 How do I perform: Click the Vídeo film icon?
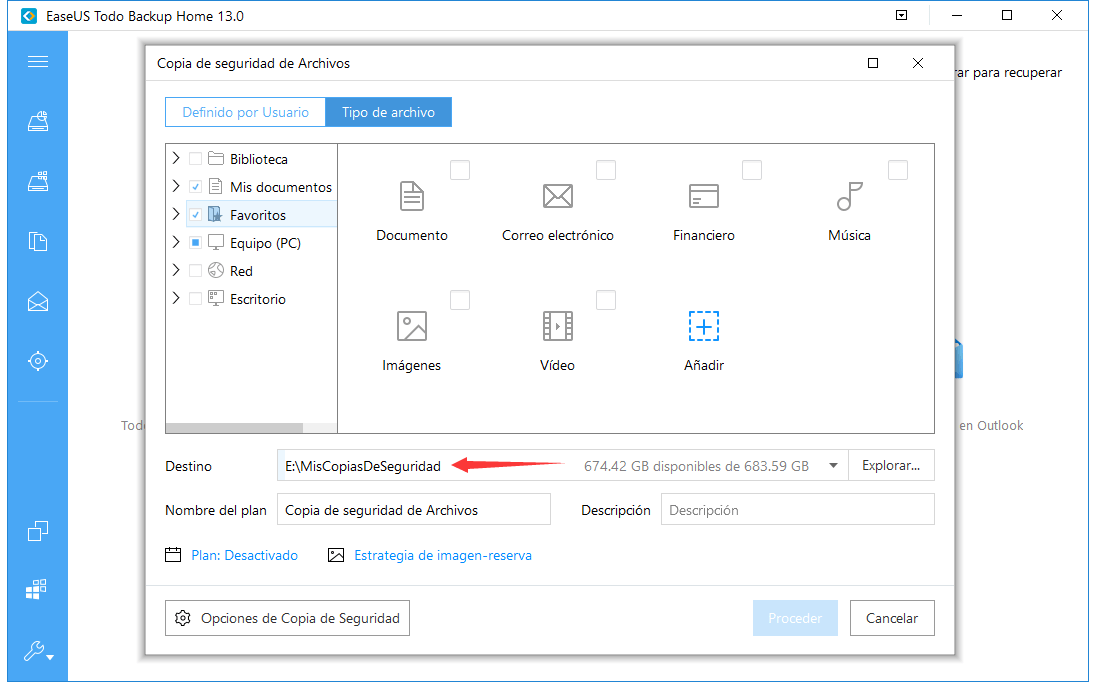click(558, 326)
